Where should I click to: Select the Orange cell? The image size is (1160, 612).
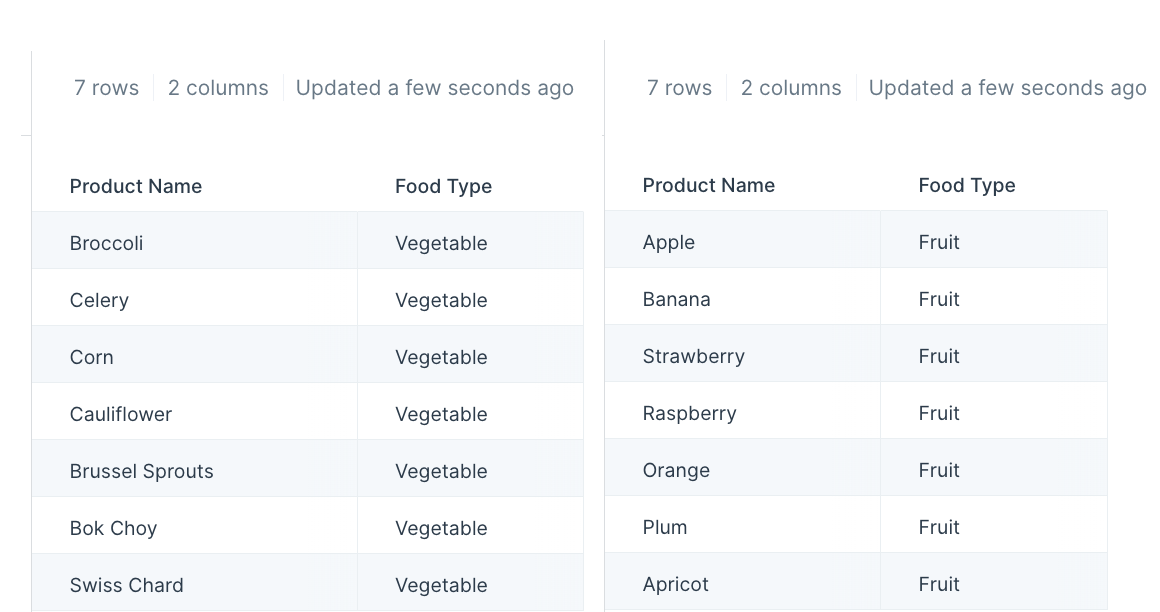[743, 468]
